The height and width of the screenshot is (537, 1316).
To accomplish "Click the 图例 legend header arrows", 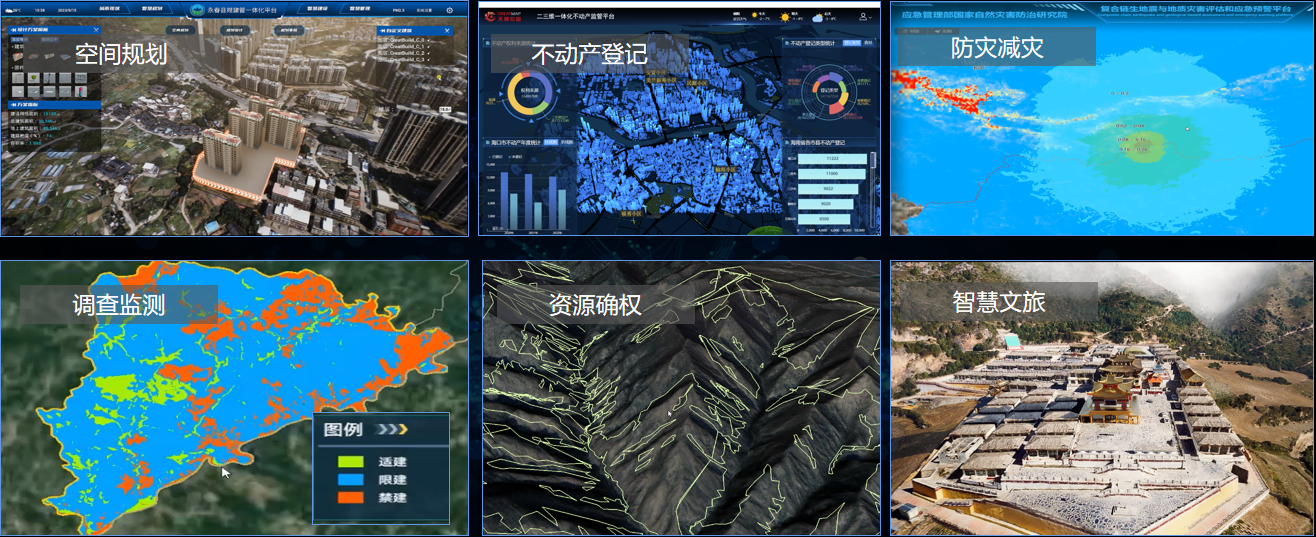I will 392,429.
